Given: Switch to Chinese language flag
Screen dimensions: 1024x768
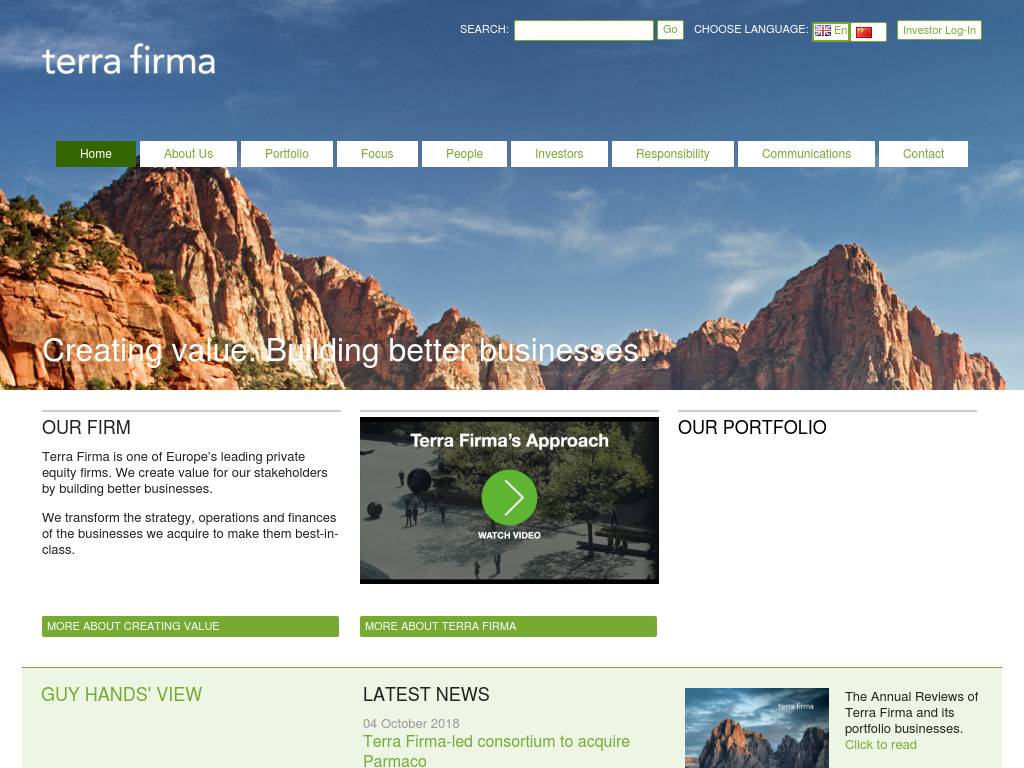Looking at the screenshot, I should coord(866,32).
